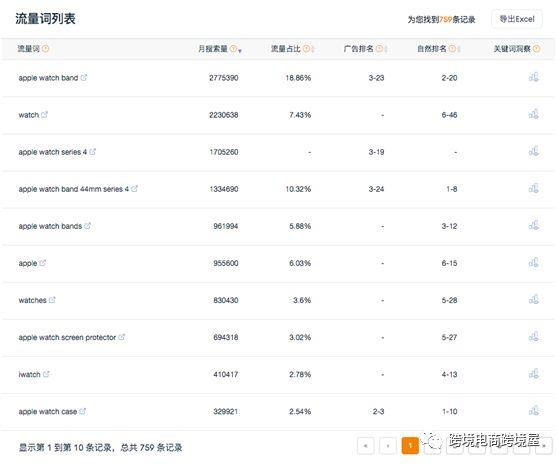557x465 pixels.
Task: Select keyword text iwatch
Action: point(29,374)
